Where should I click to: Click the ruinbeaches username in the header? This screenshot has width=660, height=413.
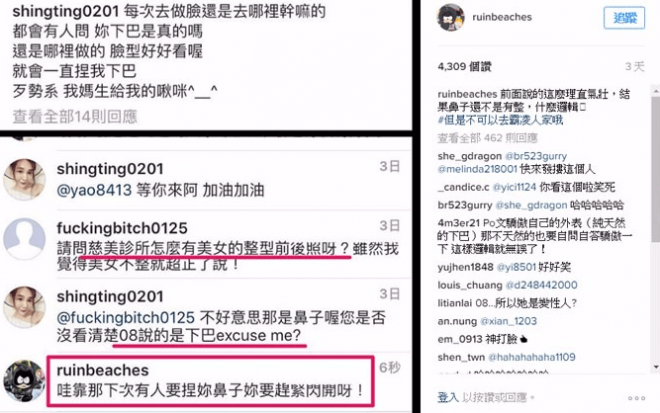(x=502, y=17)
